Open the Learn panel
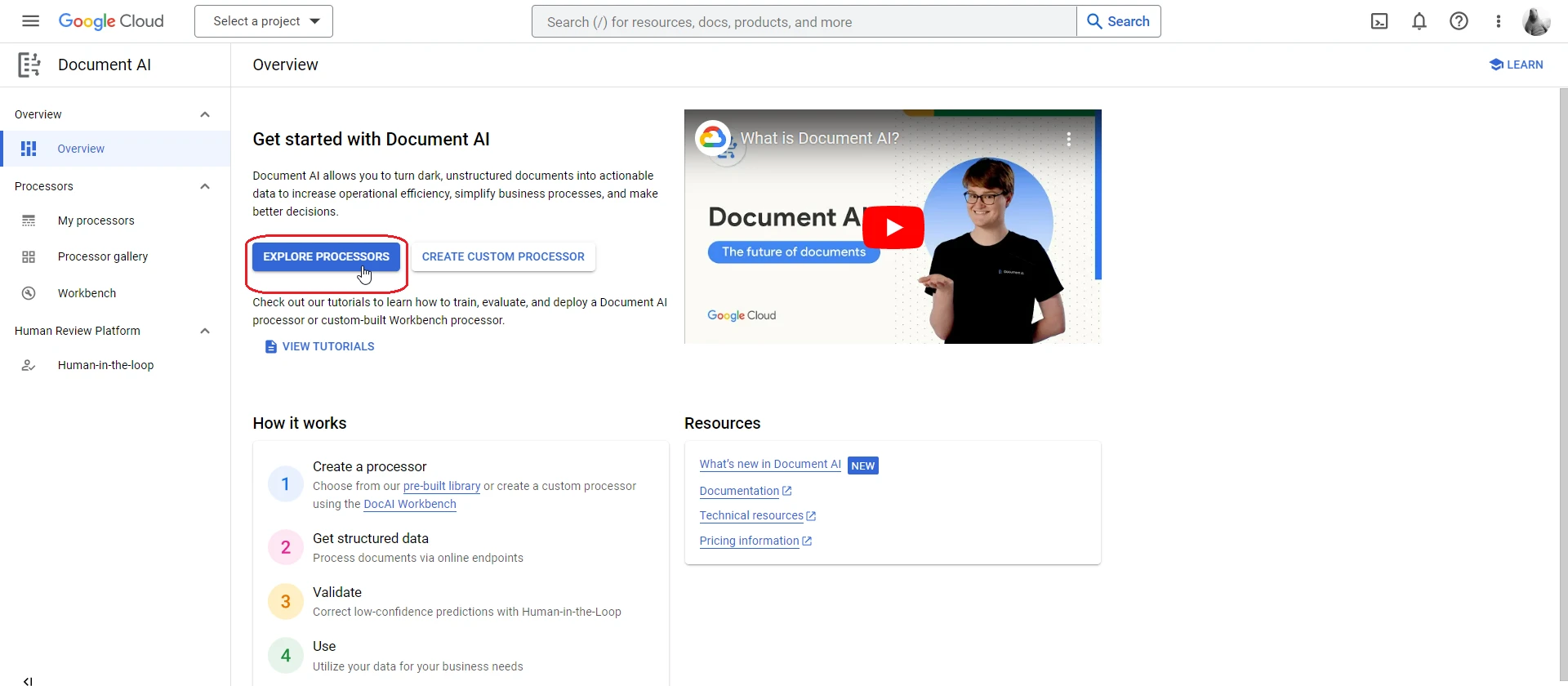 (x=1516, y=65)
